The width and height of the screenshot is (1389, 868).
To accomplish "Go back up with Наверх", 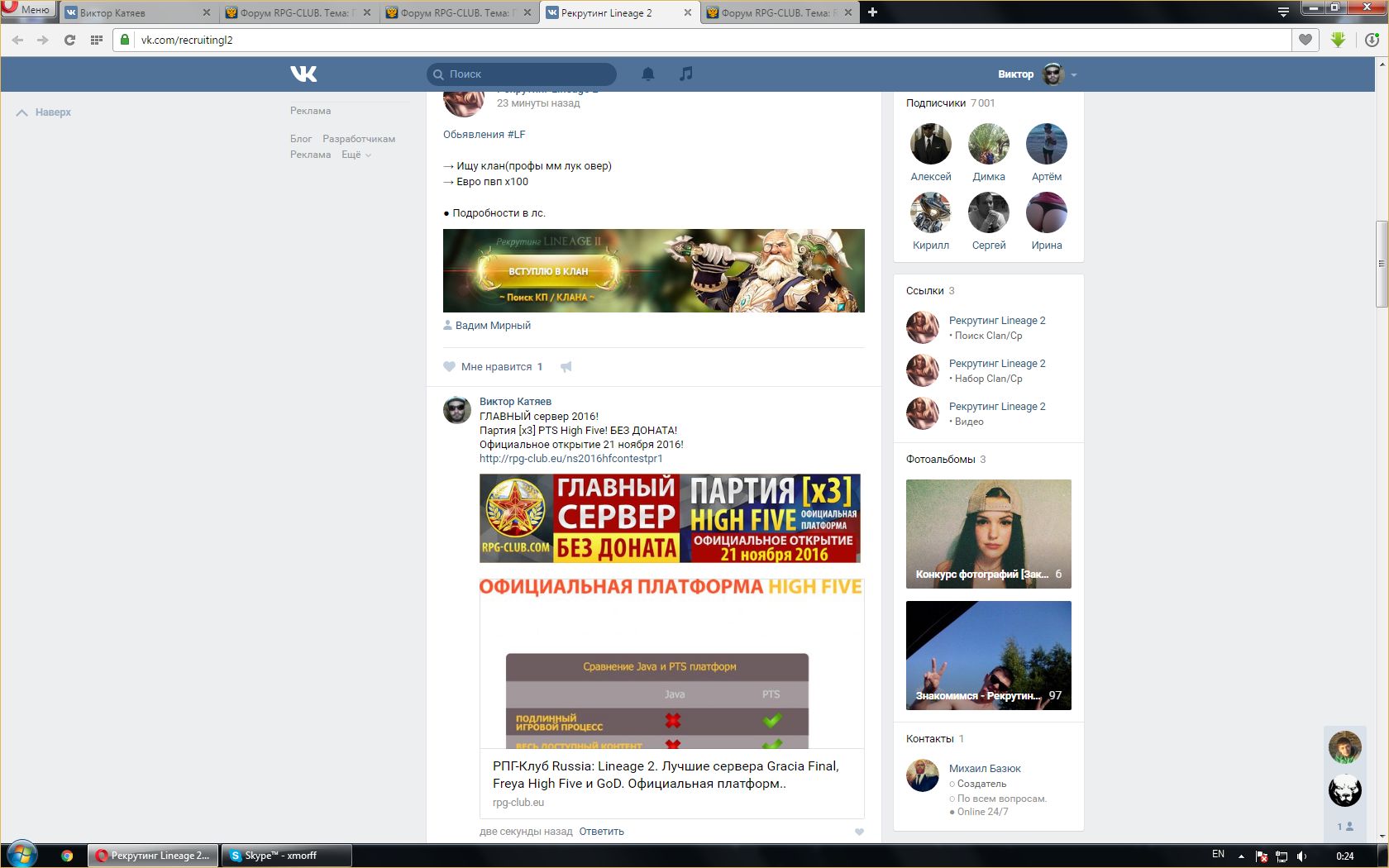I will 44,112.
